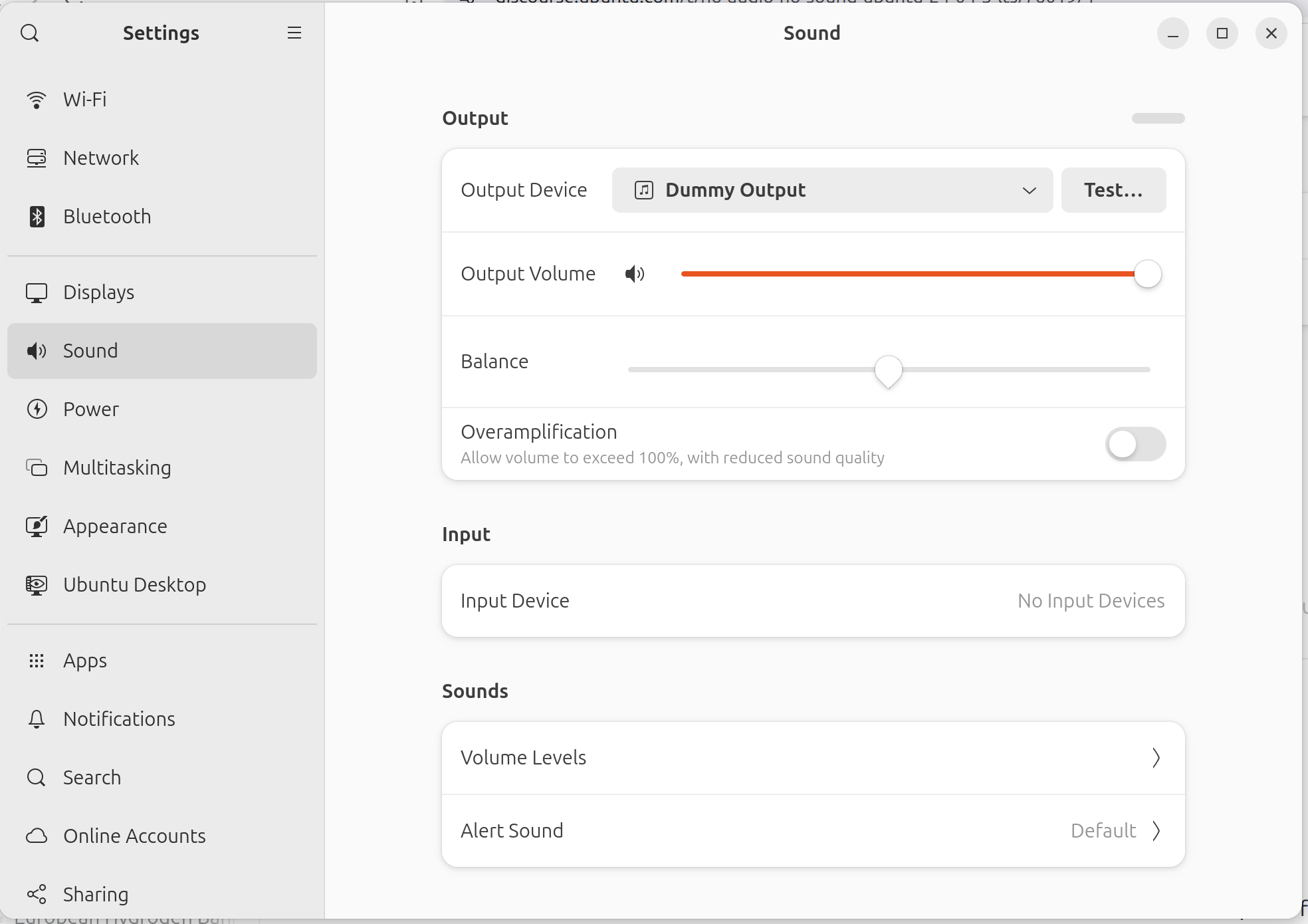Image resolution: width=1308 pixels, height=924 pixels.
Task: Click the output volume speaker icon
Action: point(635,274)
